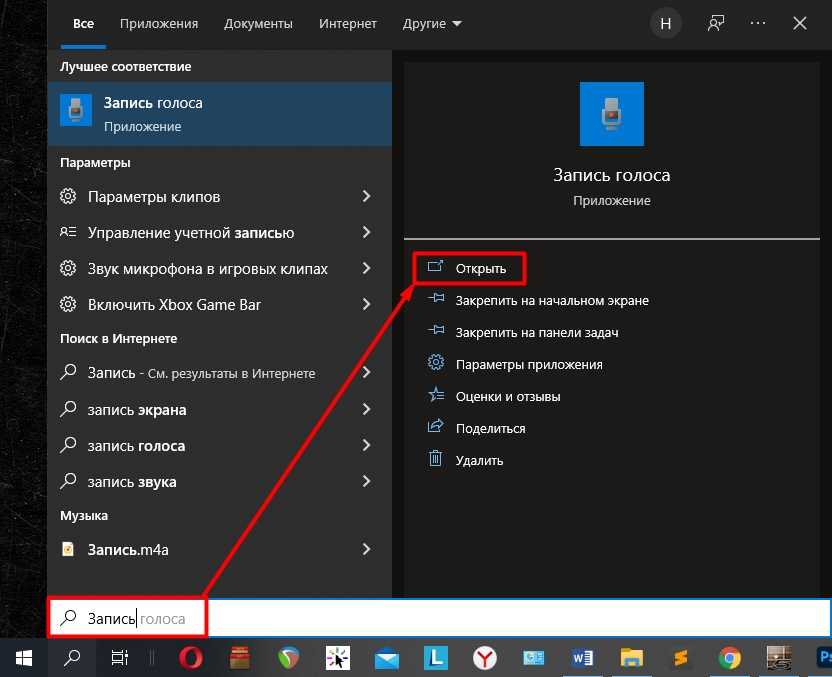The height and width of the screenshot is (677, 832).
Task: Click the feedback icon in search header
Action: pyautogui.click(x=715, y=23)
